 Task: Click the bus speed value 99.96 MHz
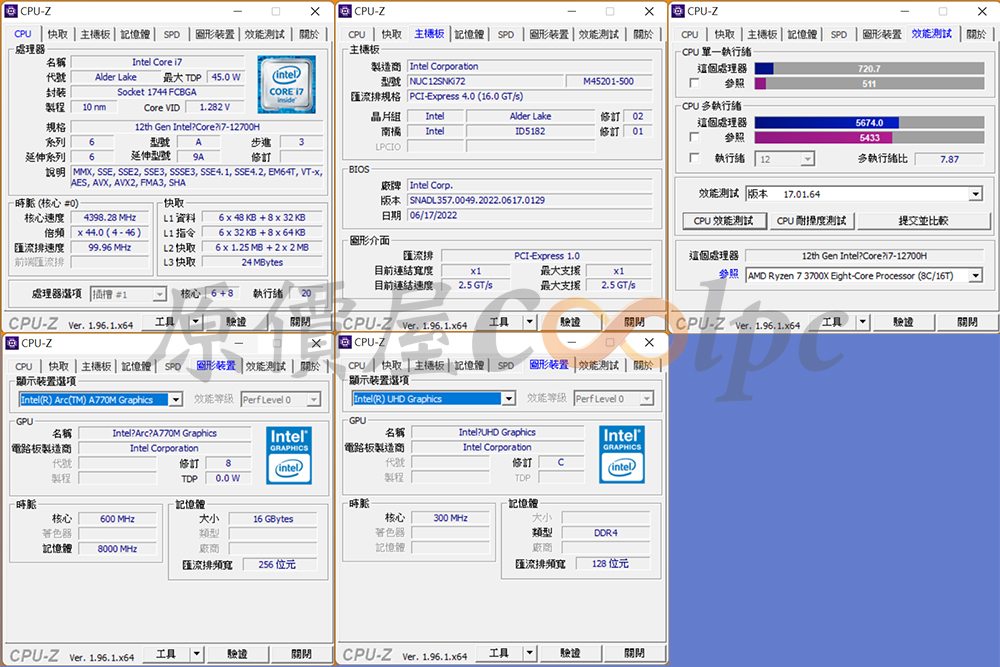(110, 247)
